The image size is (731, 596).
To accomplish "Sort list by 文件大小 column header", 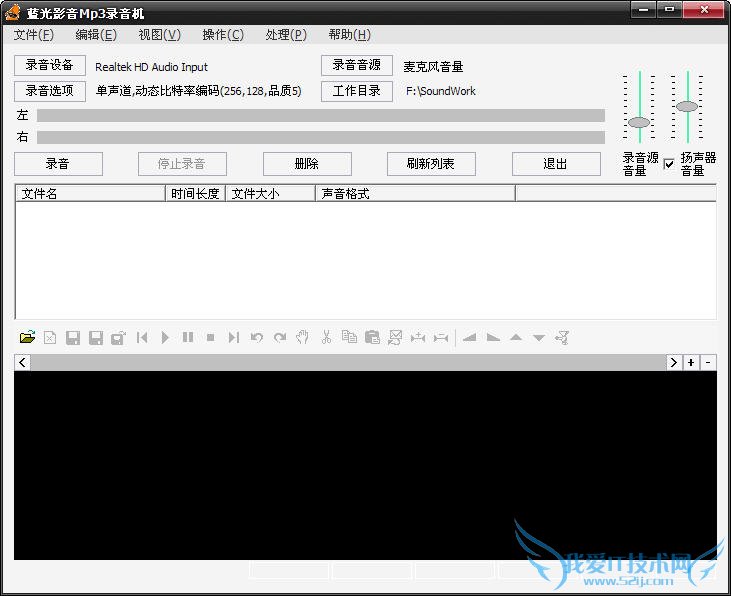I will (270, 194).
